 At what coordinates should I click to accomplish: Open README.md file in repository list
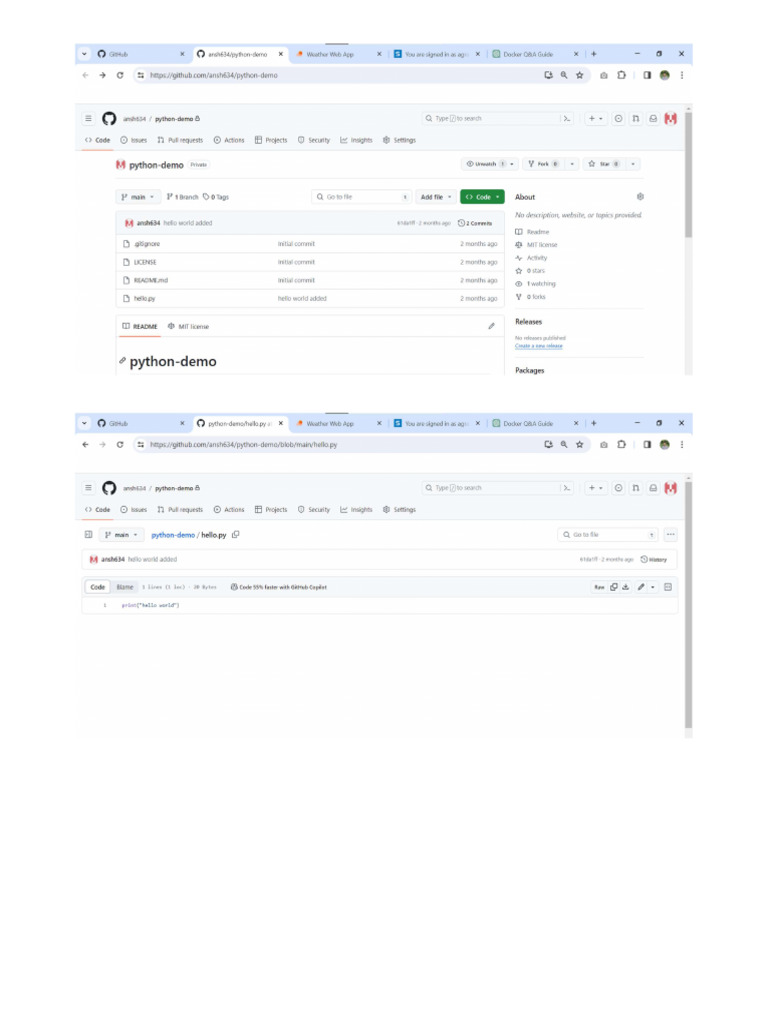click(151, 280)
